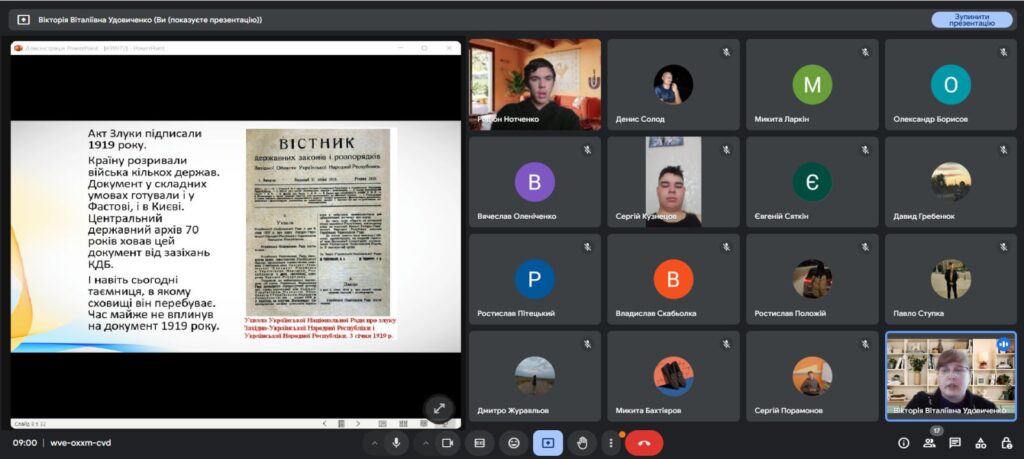The image size is (1024, 459).
Task: Turn on captions in the toolbar
Action: click(480, 442)
